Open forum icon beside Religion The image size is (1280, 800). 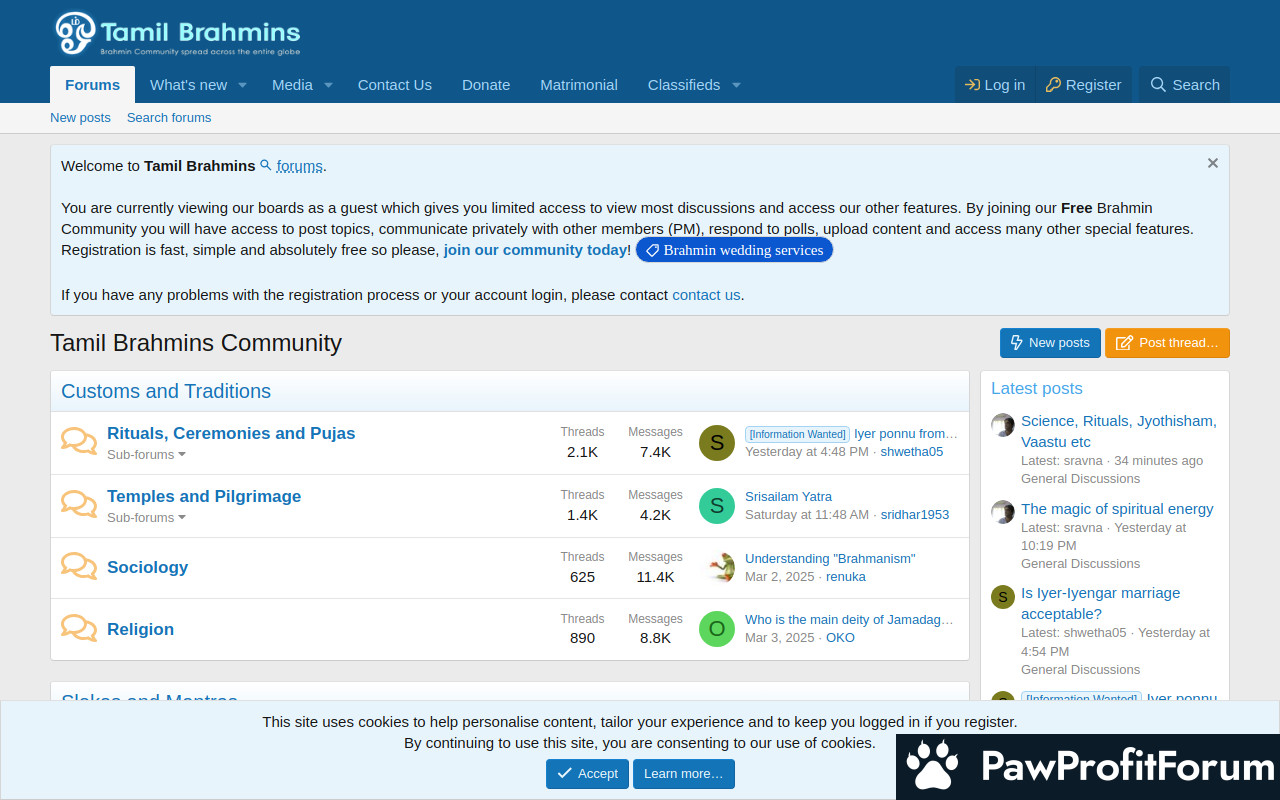pos(79,629)
